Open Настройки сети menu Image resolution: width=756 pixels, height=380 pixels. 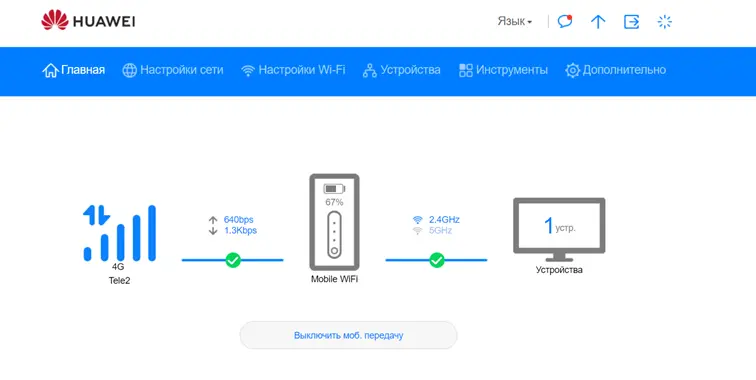point(173,70)
